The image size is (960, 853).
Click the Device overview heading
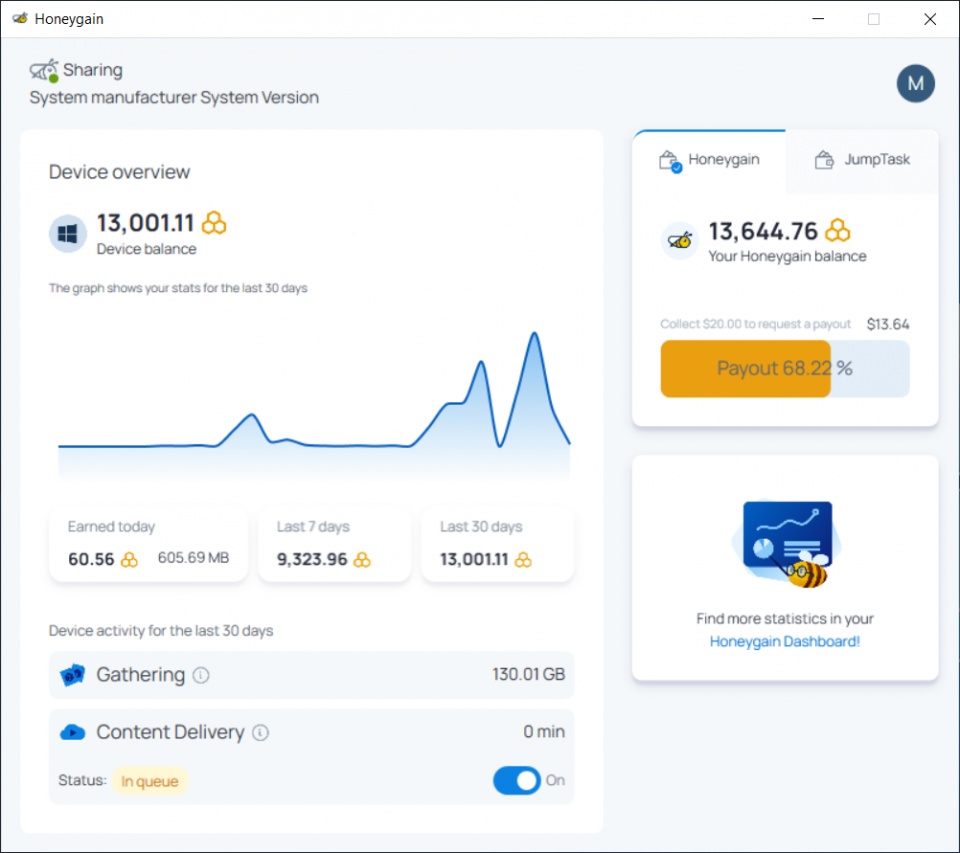(119, 172)
